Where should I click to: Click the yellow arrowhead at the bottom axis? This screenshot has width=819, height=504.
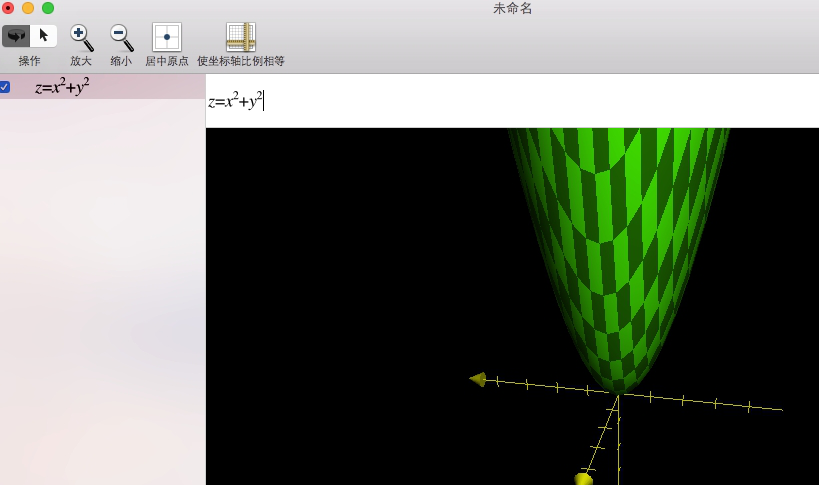click(583, 480)
